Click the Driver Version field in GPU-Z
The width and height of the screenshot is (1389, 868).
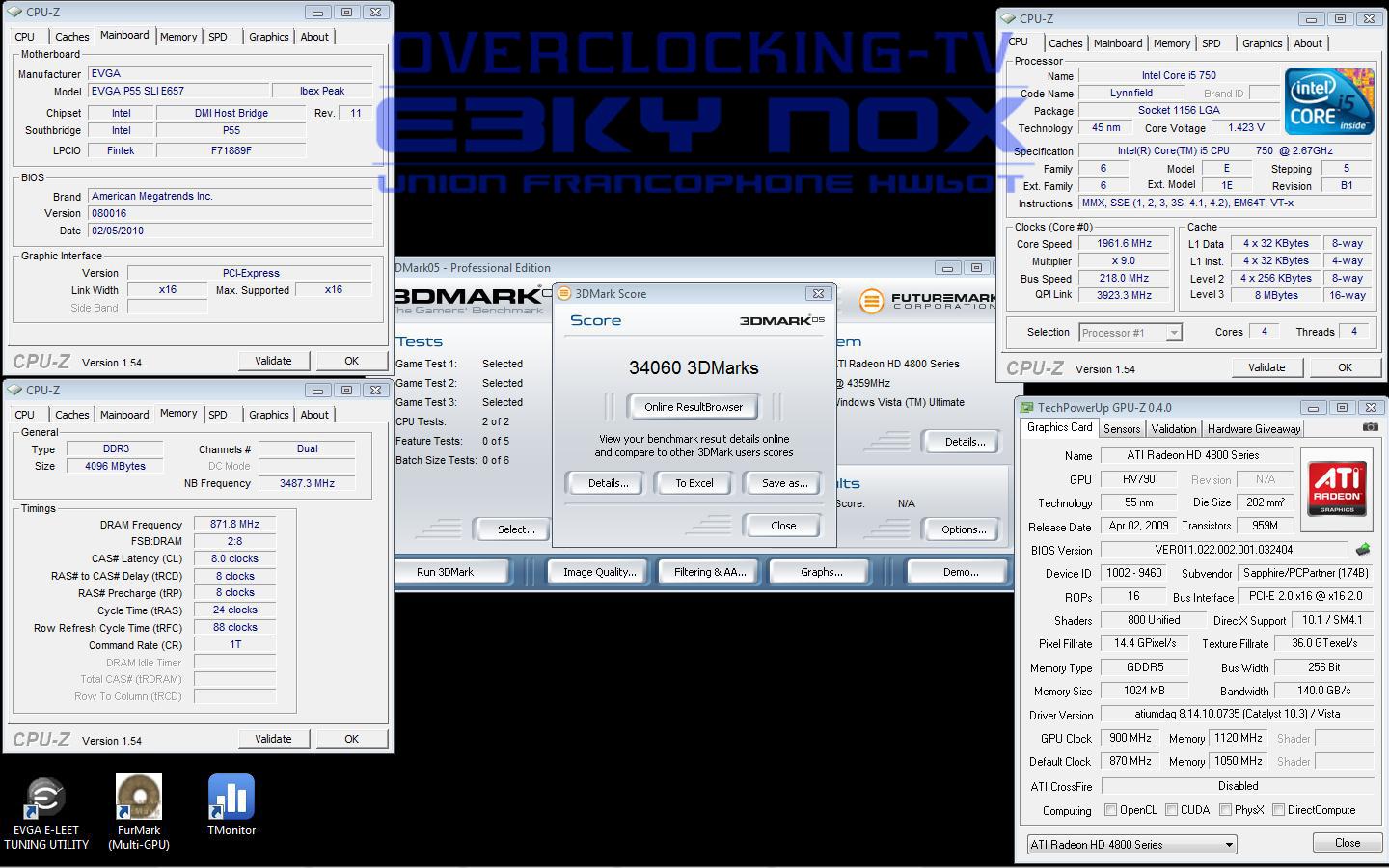[x=1237, y=714]
